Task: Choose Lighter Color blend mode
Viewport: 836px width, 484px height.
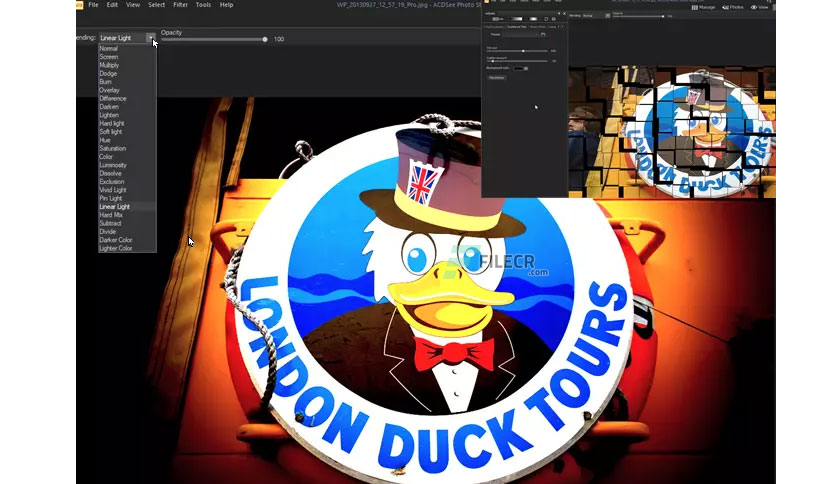Action: point(127,248)
